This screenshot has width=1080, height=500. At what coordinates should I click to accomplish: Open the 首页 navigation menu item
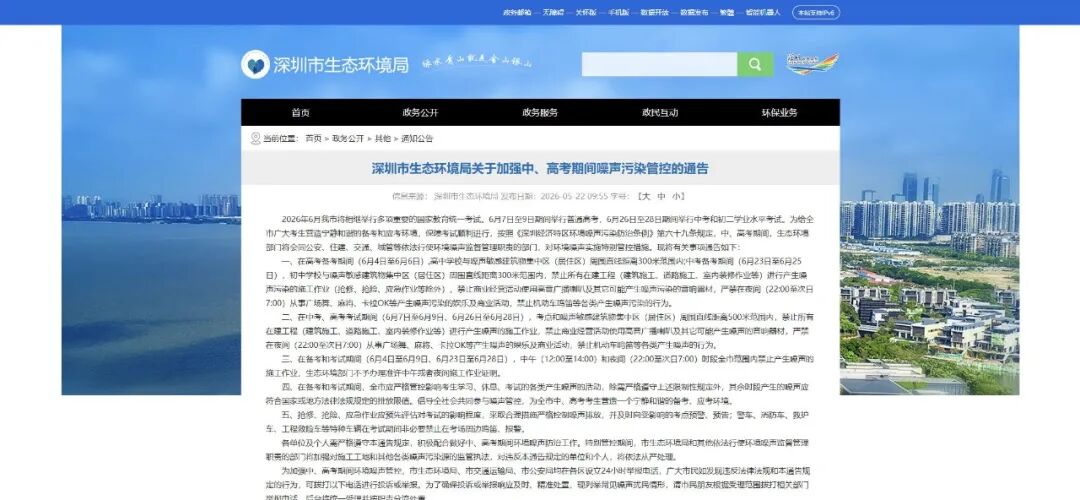[300, 112]
